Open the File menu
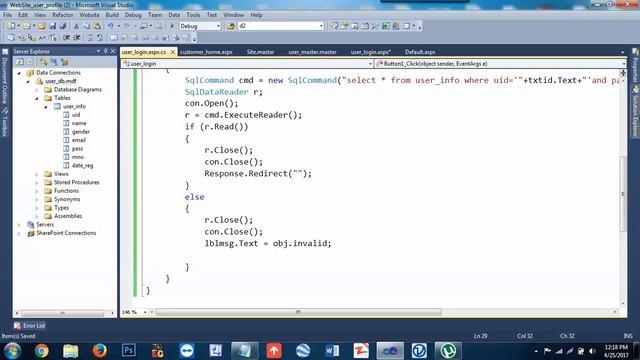The image size is (640, 360). (x=7, y=15)
